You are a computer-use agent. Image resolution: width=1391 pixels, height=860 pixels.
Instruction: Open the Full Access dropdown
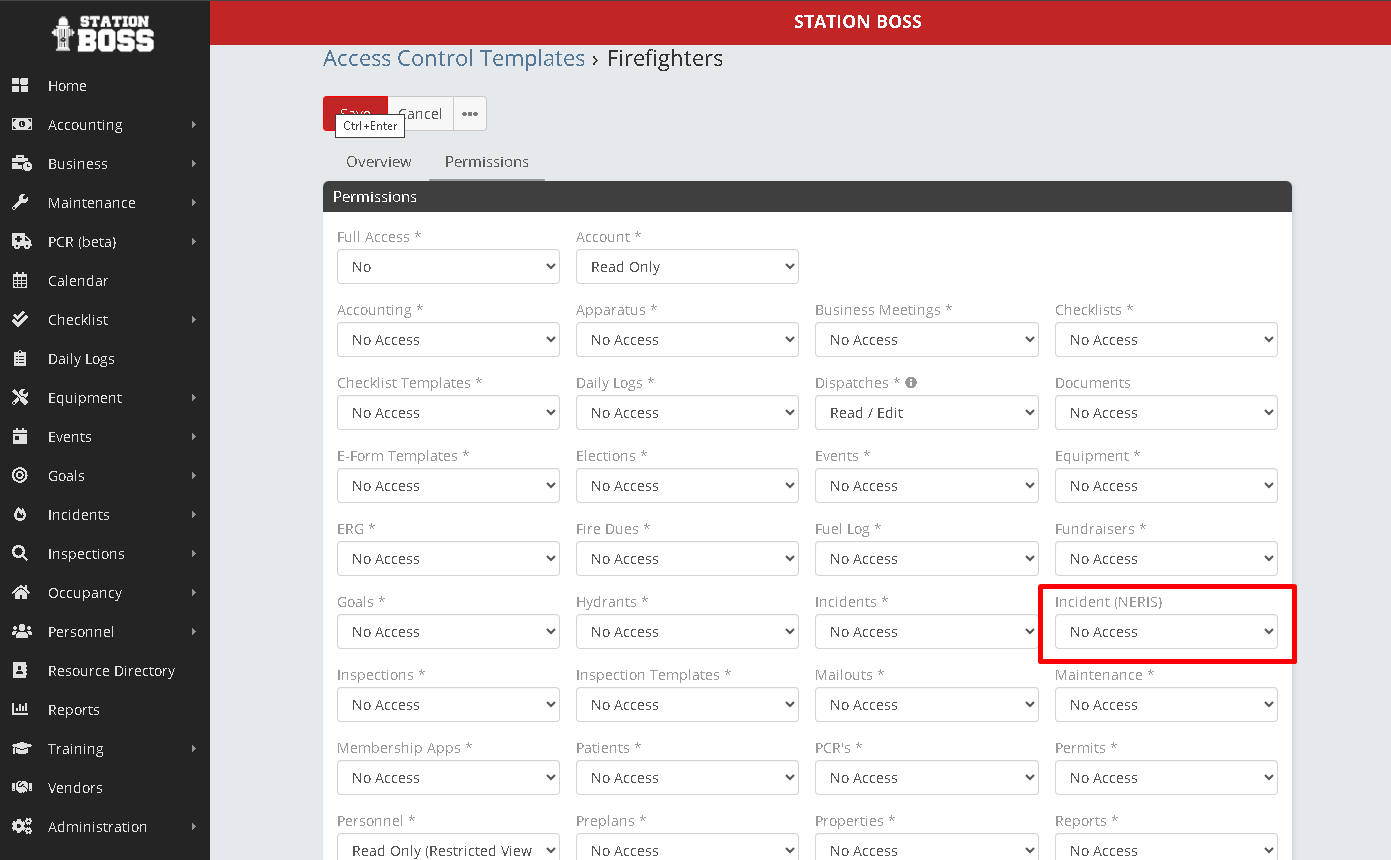[448, 267]
